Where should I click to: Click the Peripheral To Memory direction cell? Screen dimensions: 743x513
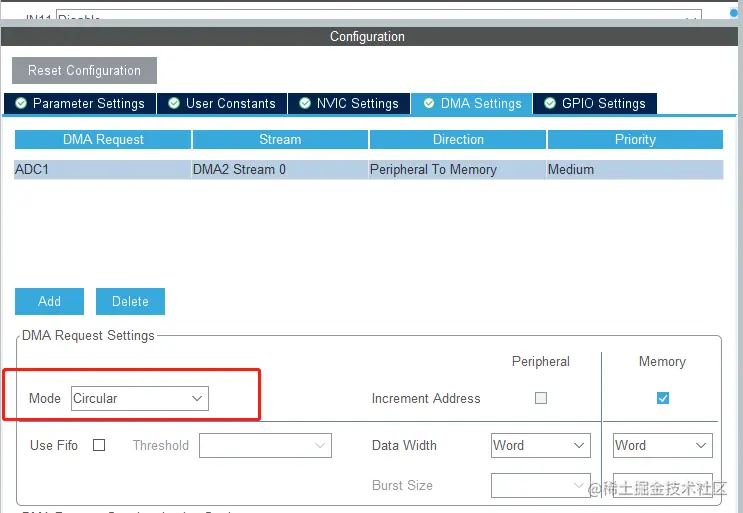tap(458, 170)
